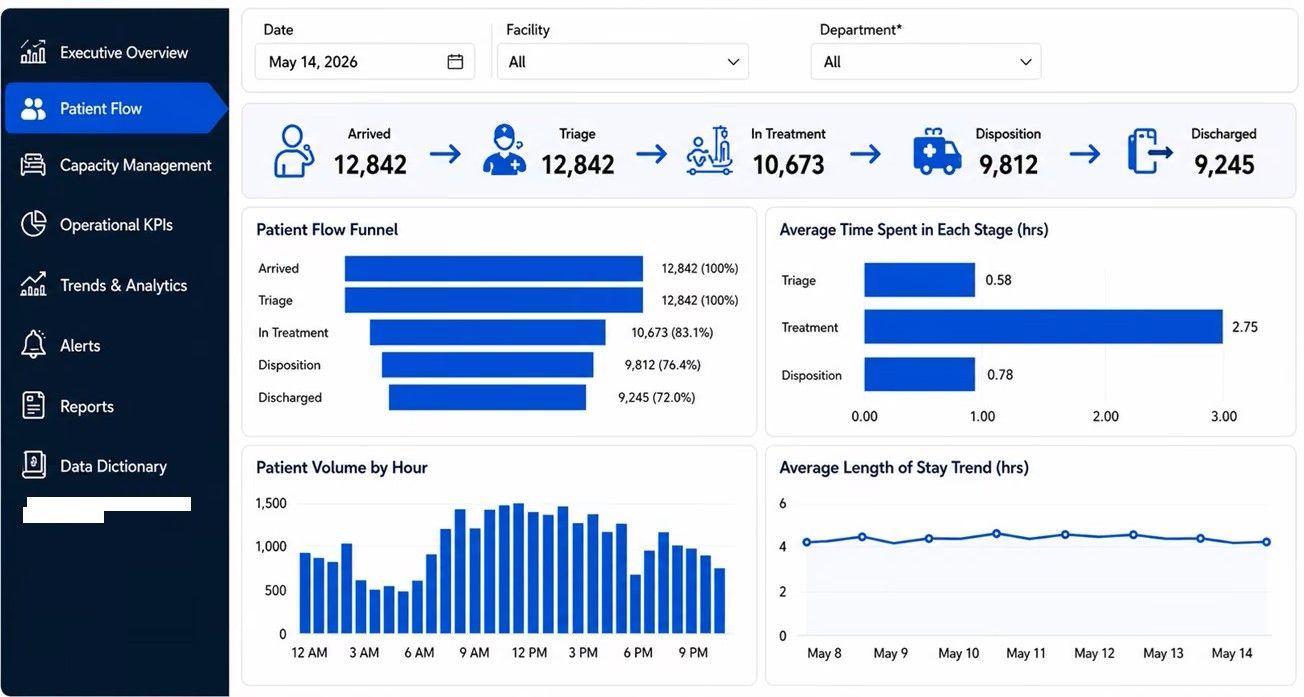Open the Data Dictionary page

pyautogui.click(x=115, y=466)
